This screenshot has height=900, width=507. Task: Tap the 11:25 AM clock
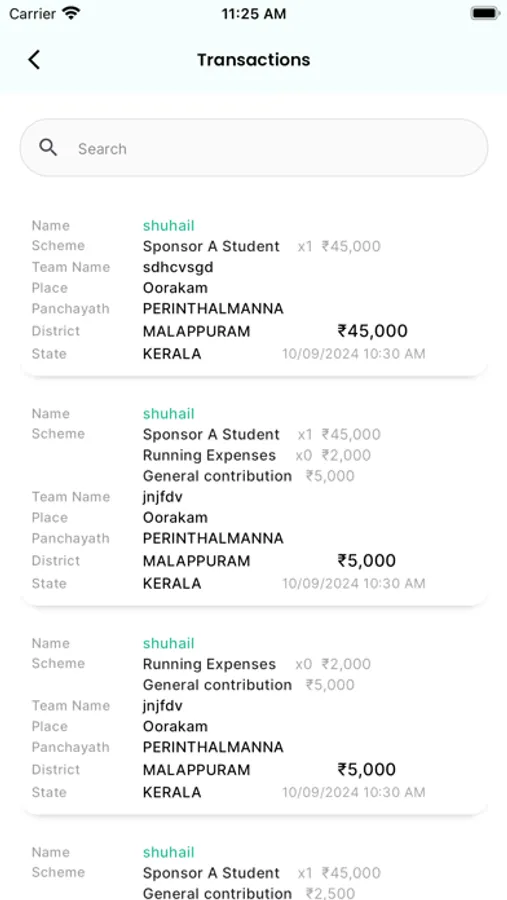[x=254, y=14]
